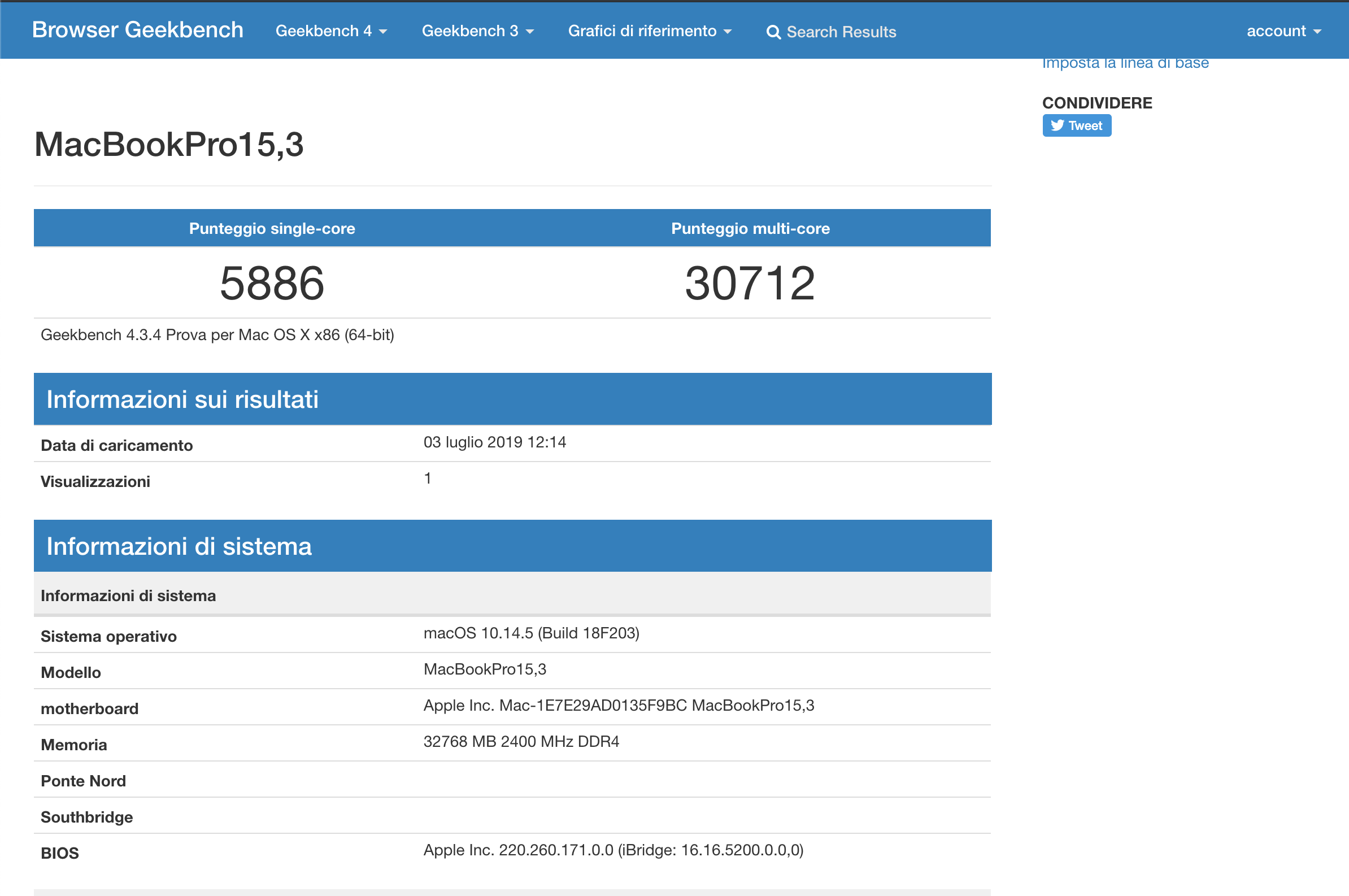Click the Memoria label

coord(73,745)
